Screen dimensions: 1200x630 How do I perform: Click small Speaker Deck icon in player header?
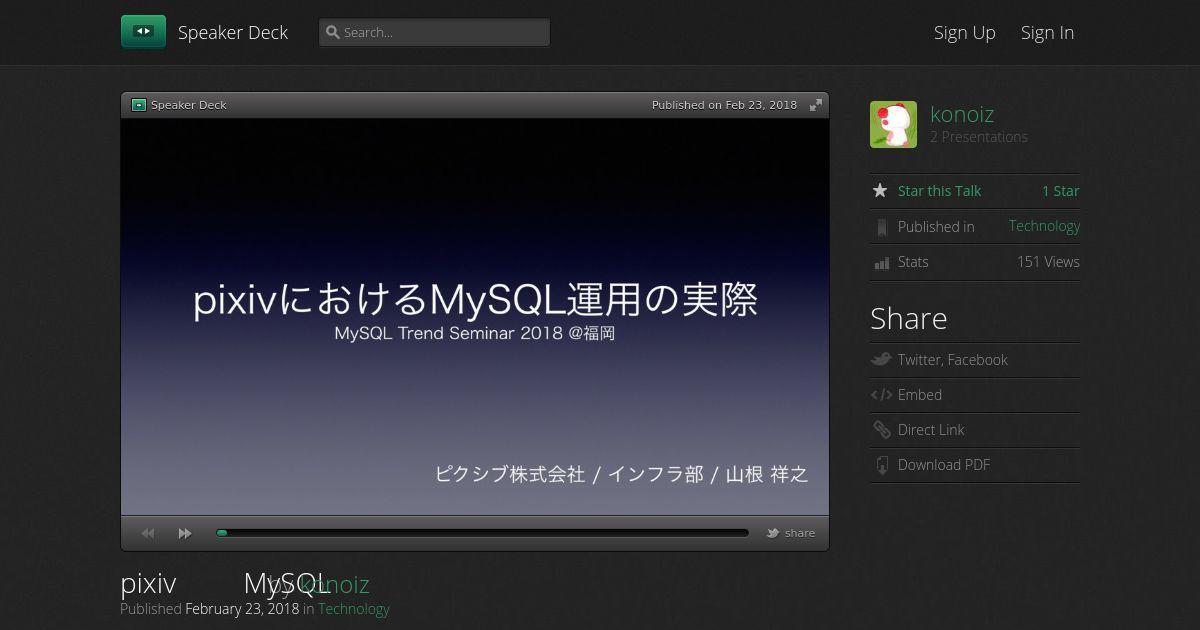pos(139,105)
